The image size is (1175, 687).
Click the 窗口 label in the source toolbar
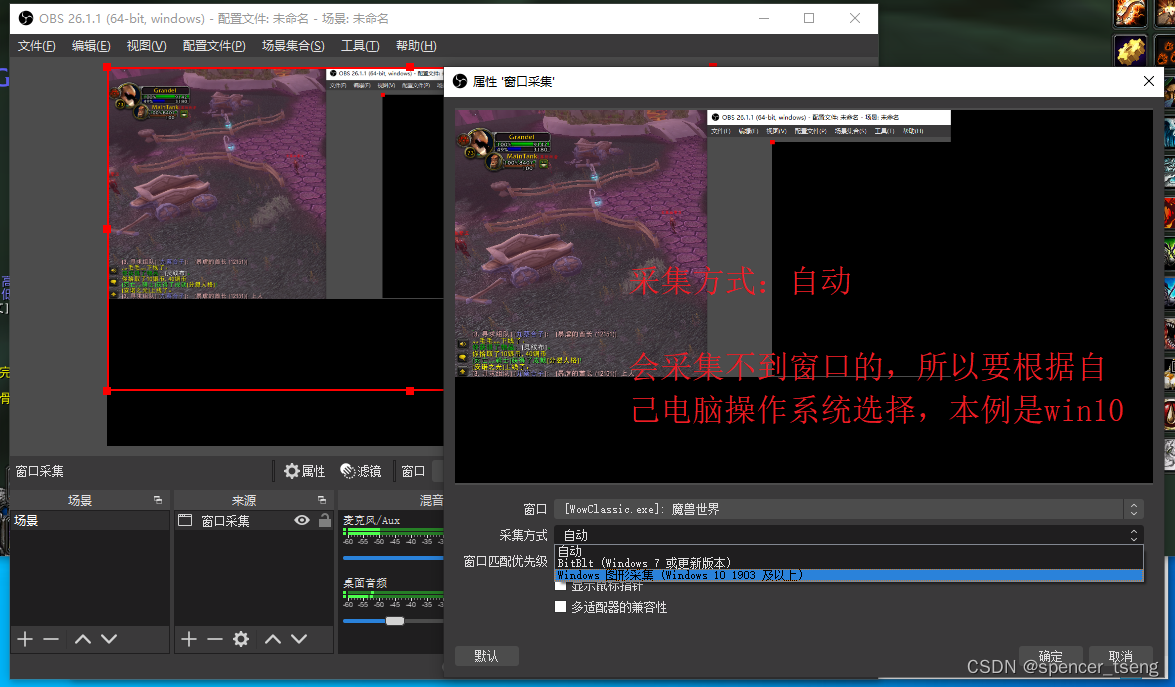click(414, 470)
